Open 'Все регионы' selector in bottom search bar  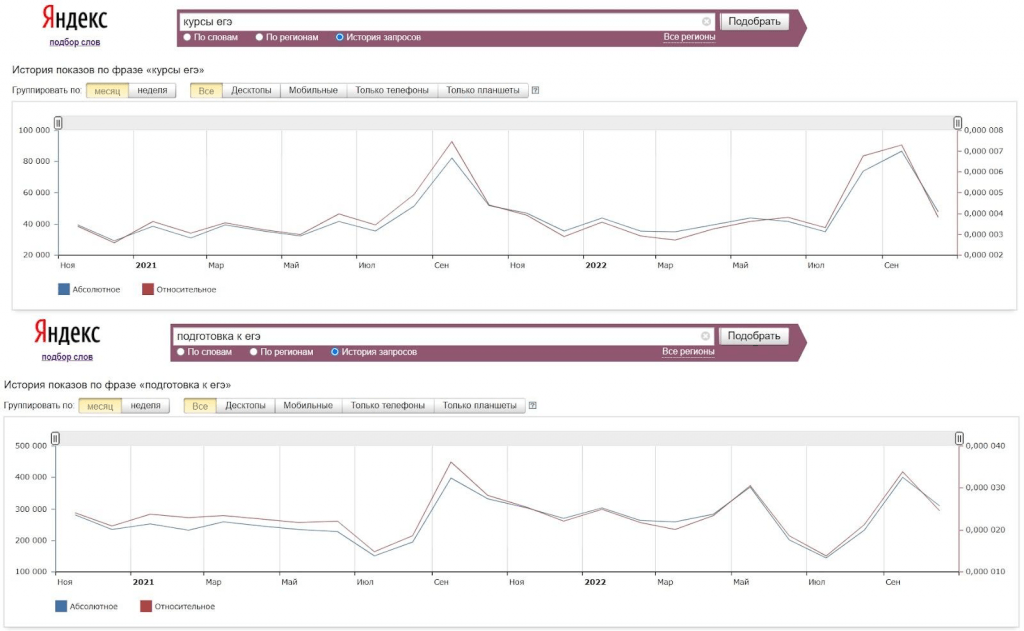pos(688,351)
